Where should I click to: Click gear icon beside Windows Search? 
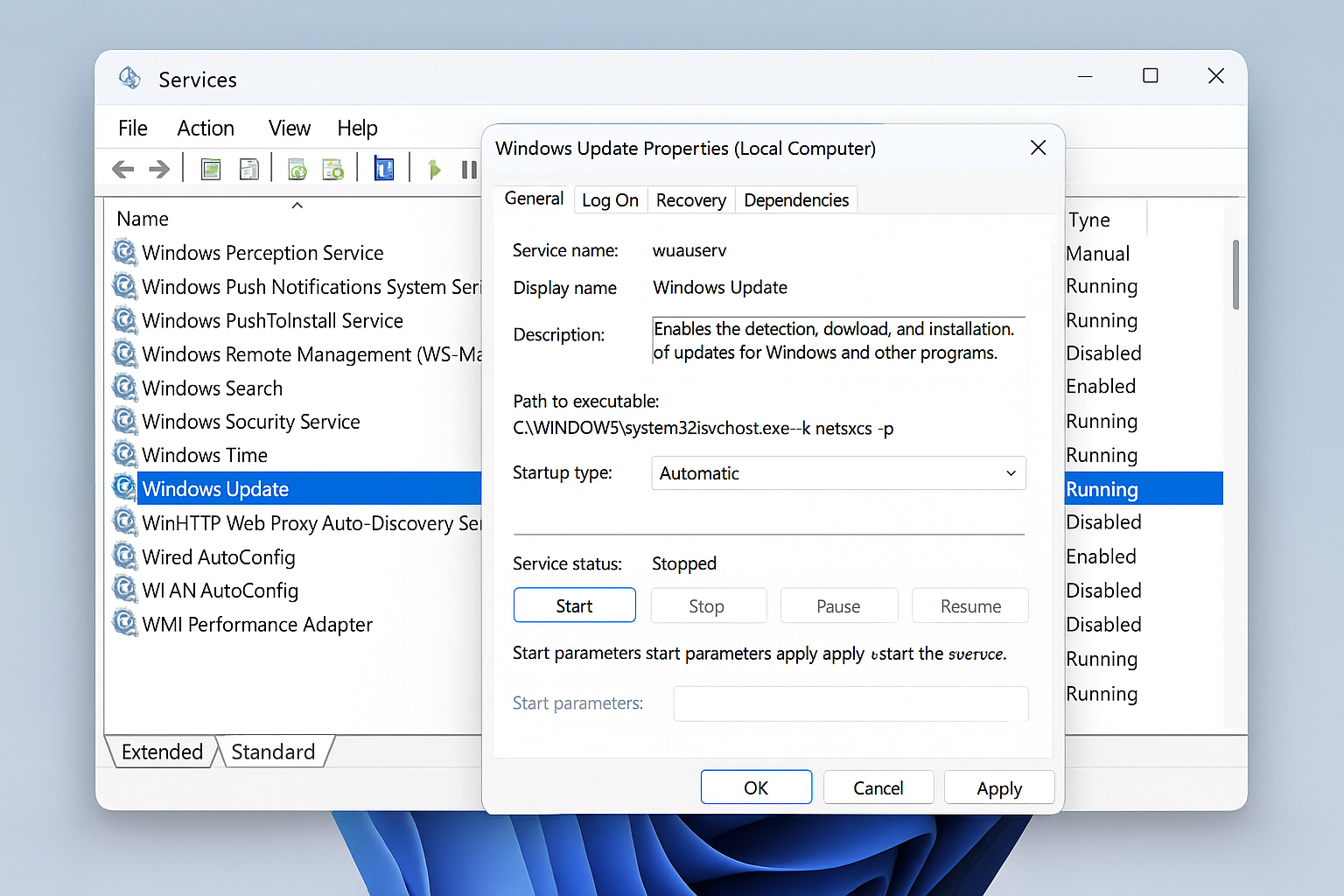pos(125,388)
